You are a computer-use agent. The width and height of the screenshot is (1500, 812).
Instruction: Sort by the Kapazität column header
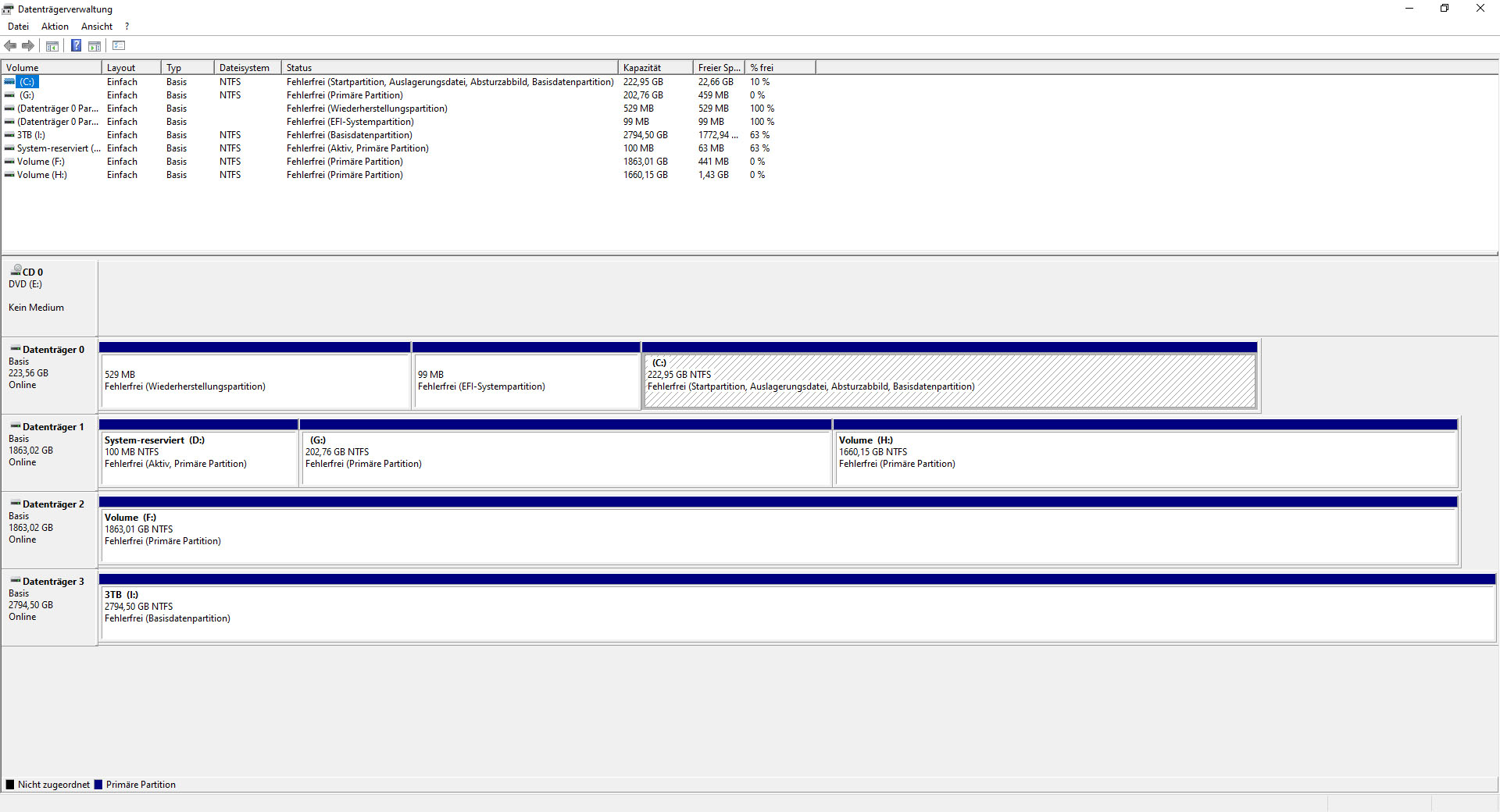click(655, 68)
